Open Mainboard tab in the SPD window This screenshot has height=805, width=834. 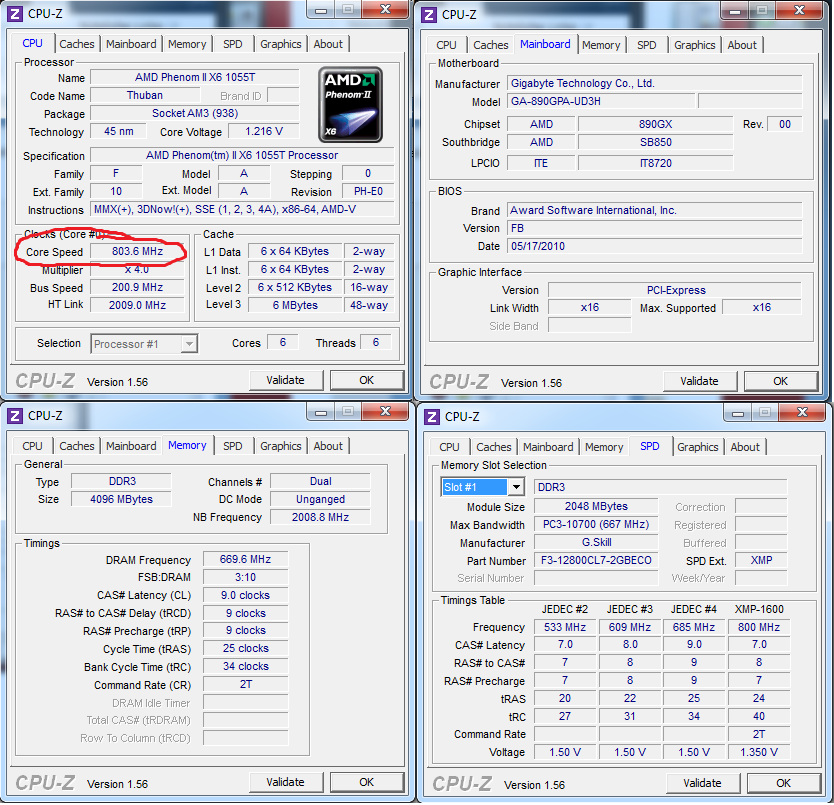tap(548, 447)
